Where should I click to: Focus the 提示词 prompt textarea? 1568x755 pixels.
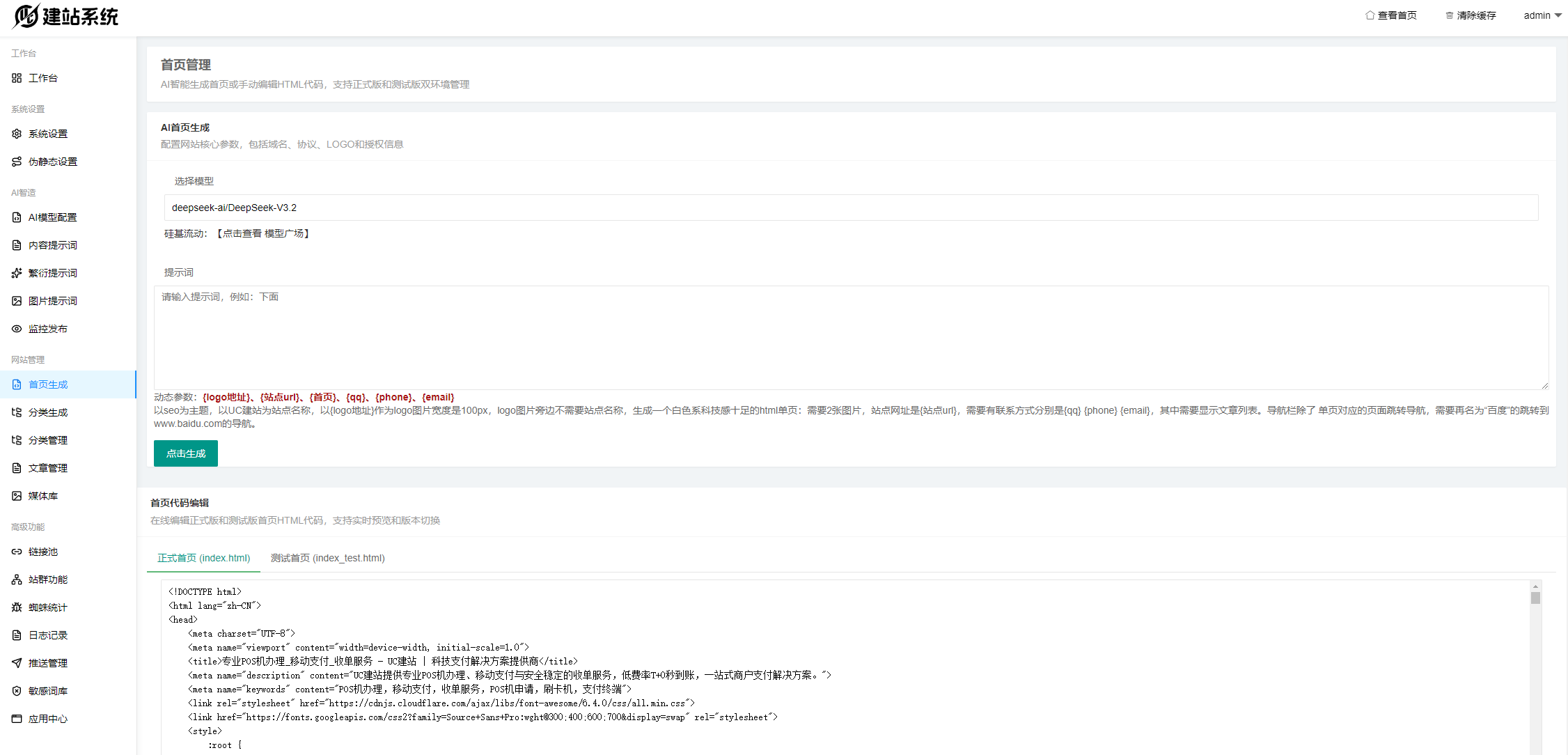[x=851, y=337]
